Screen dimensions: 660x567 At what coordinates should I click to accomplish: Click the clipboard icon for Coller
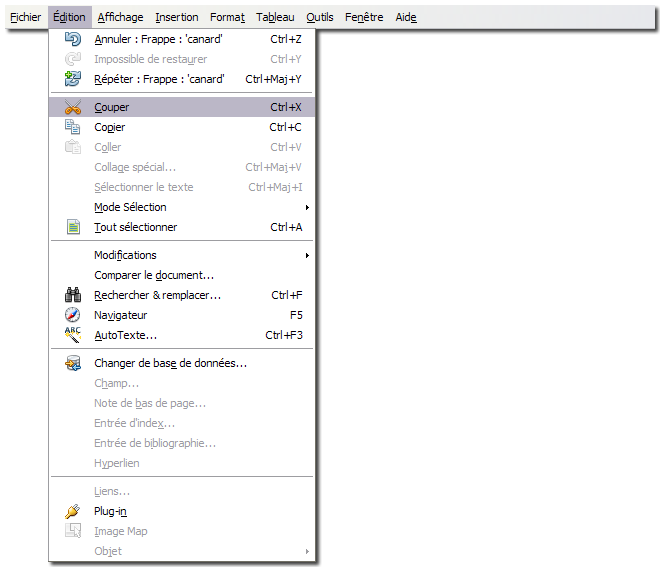72,147
